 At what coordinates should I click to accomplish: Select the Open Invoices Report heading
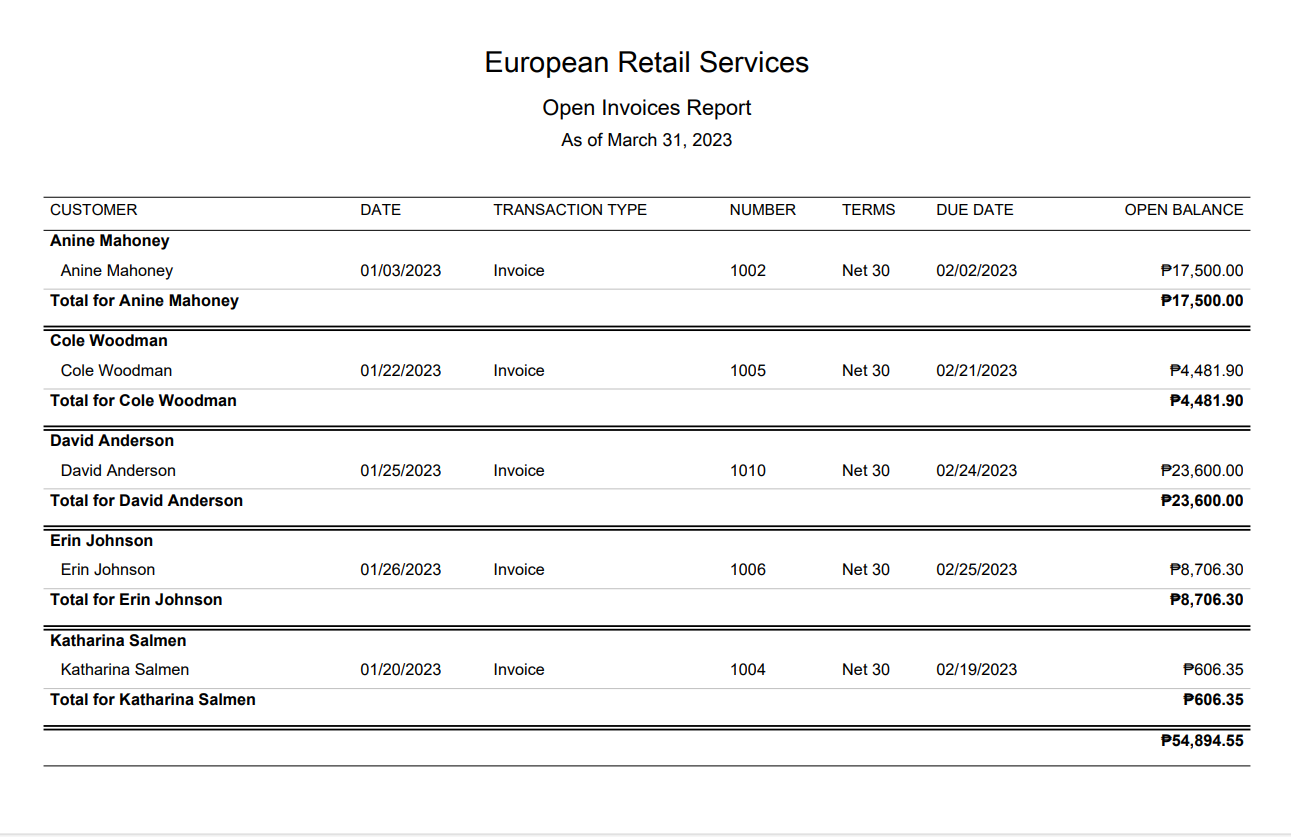[x=646, y=108]
